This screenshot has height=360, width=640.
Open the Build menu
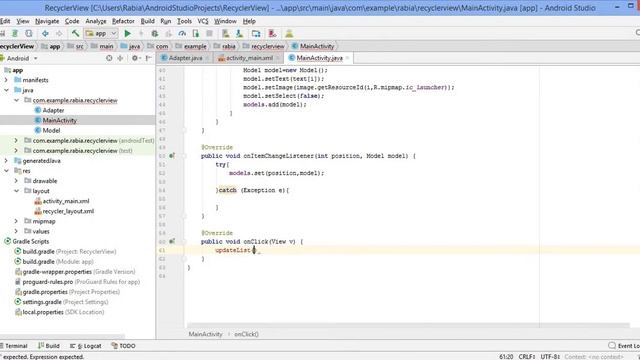pyautogui.click(x=147, y=21)
